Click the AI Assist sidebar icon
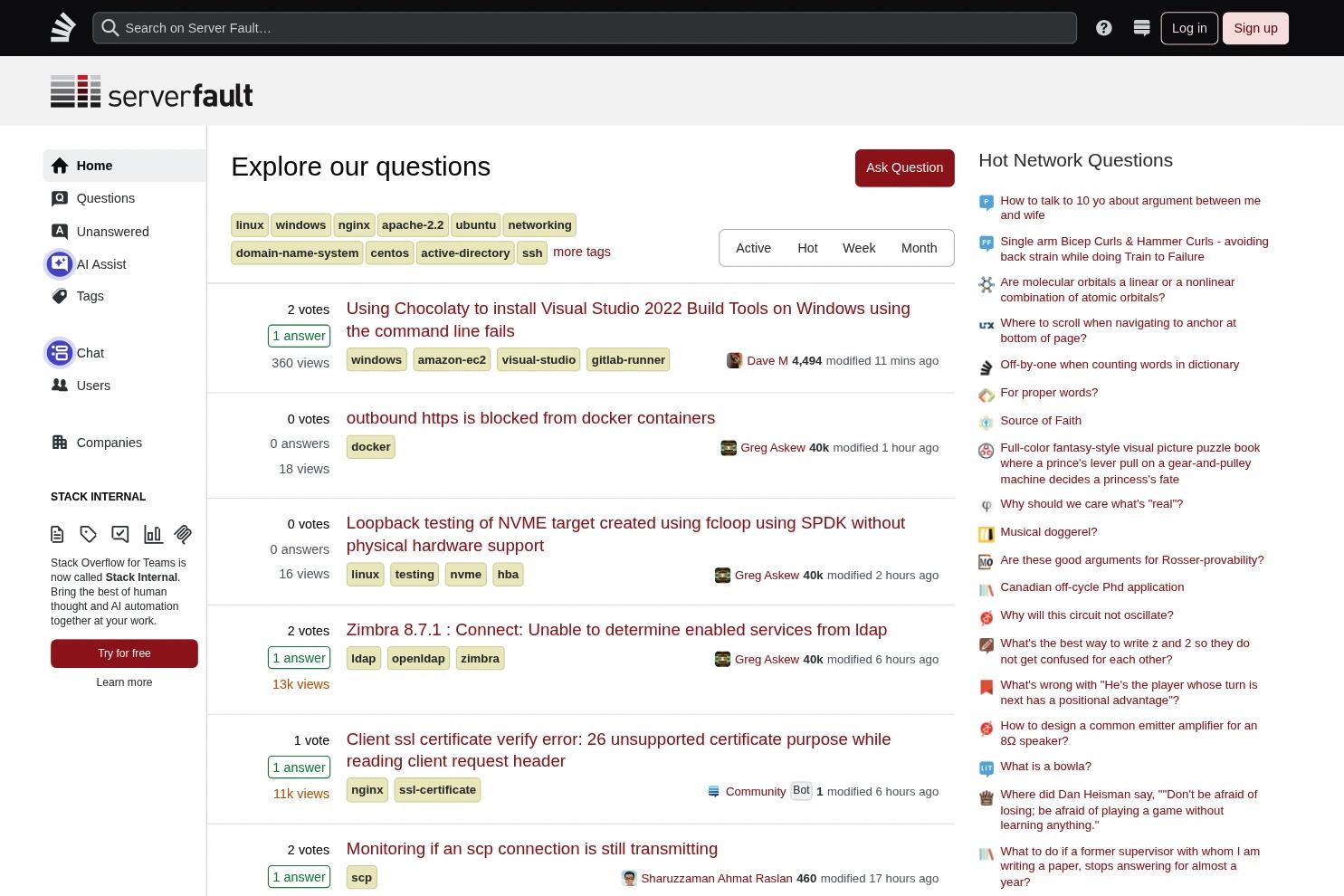Viewport: 1344px width, 896px height. click(x=60, y=264)
